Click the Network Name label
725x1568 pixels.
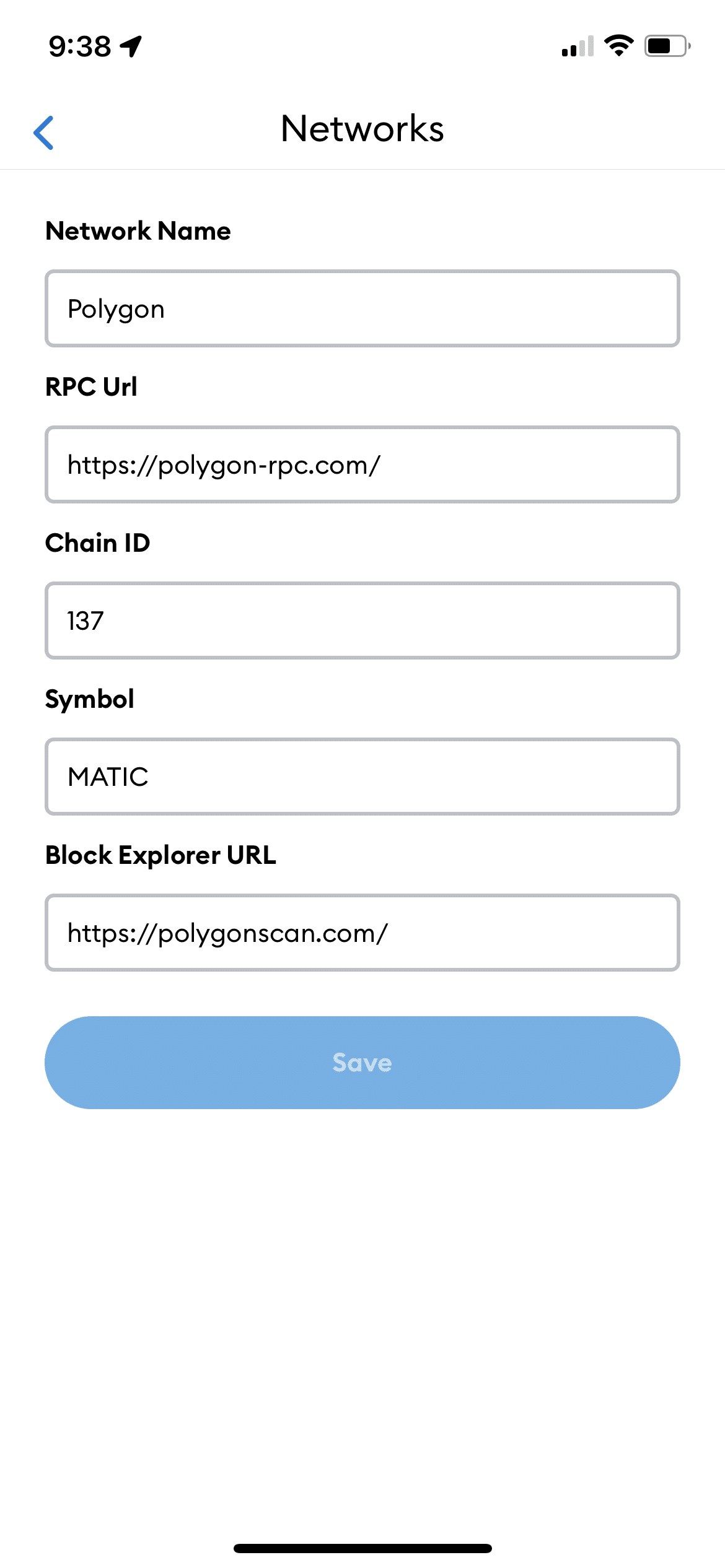(138, 231)
